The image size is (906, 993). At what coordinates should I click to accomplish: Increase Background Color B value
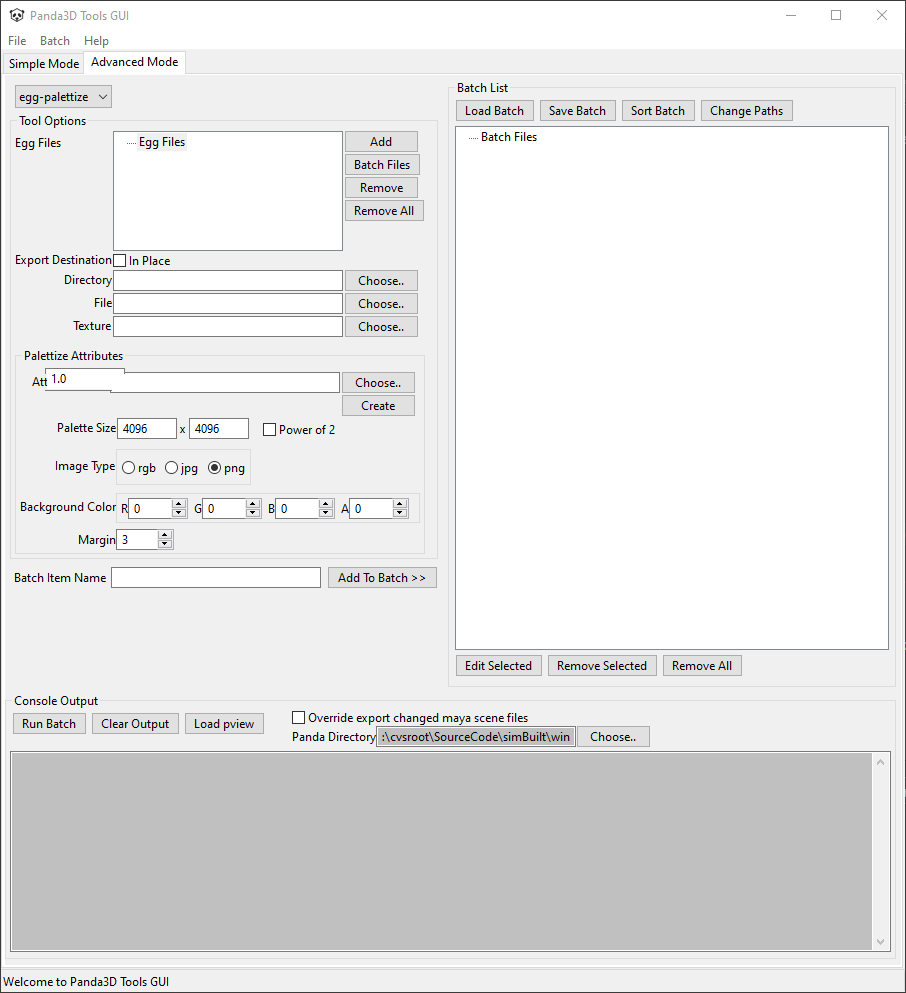pyautogui.click(x=326, y=504)
